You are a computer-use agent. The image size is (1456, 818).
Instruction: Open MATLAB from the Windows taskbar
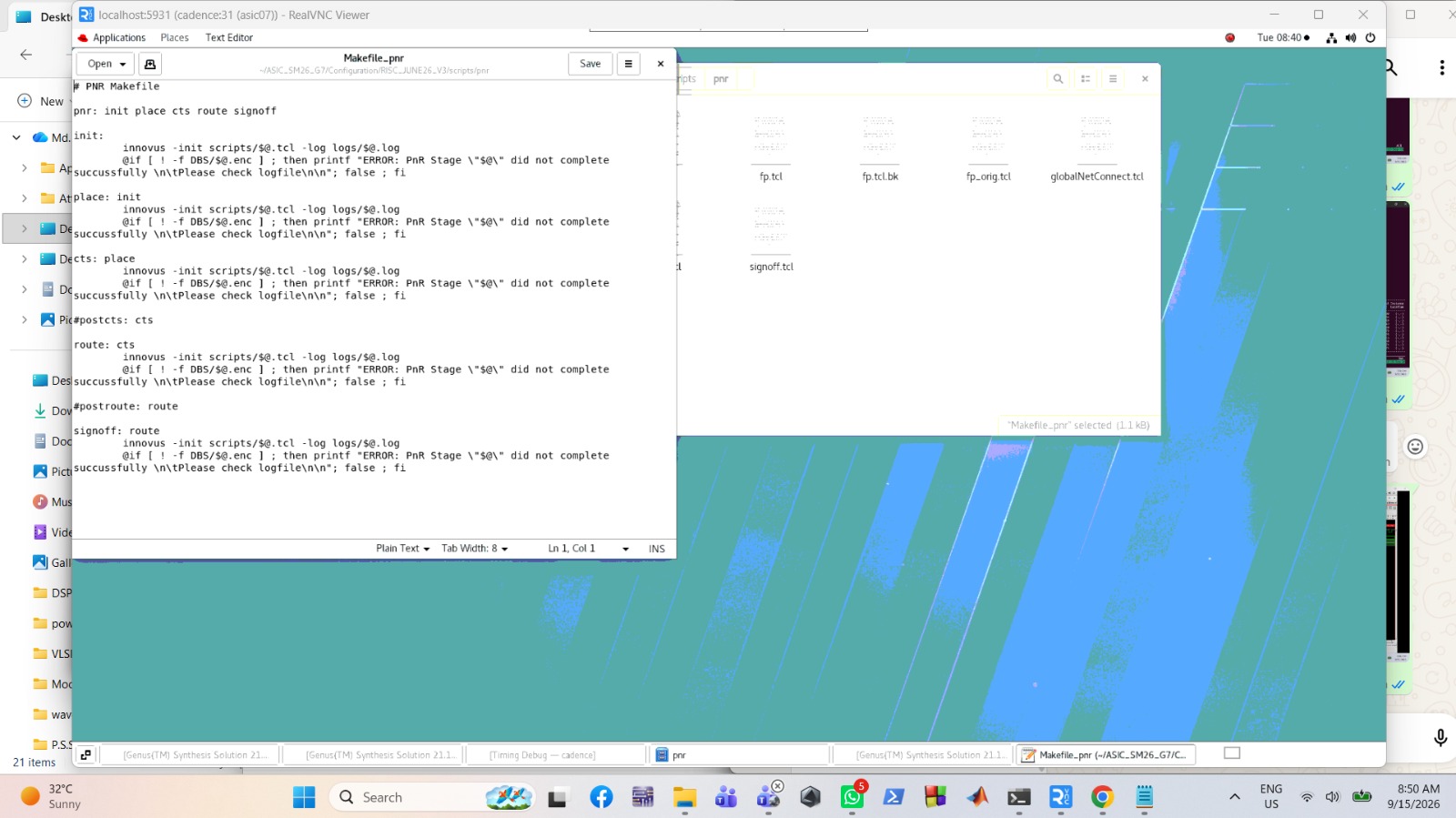pyautogui.click(x=977, y=797)
